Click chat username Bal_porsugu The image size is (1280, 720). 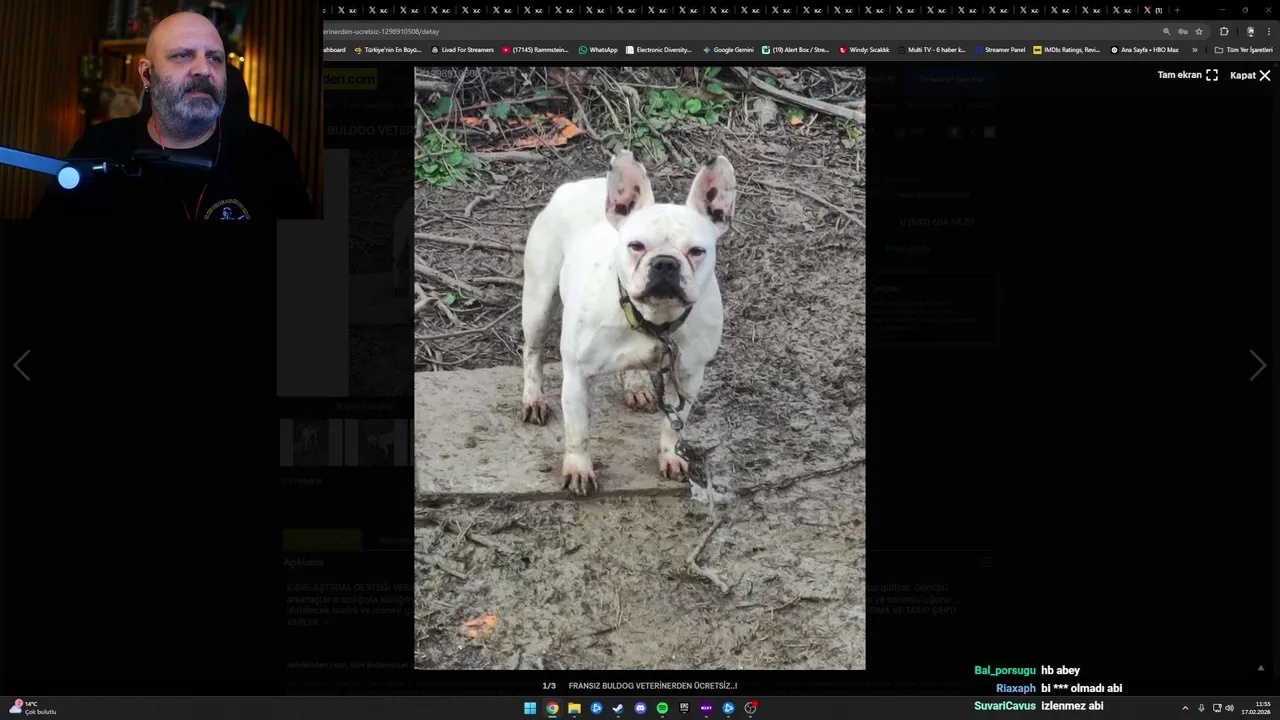click(x=1005, y=671)
